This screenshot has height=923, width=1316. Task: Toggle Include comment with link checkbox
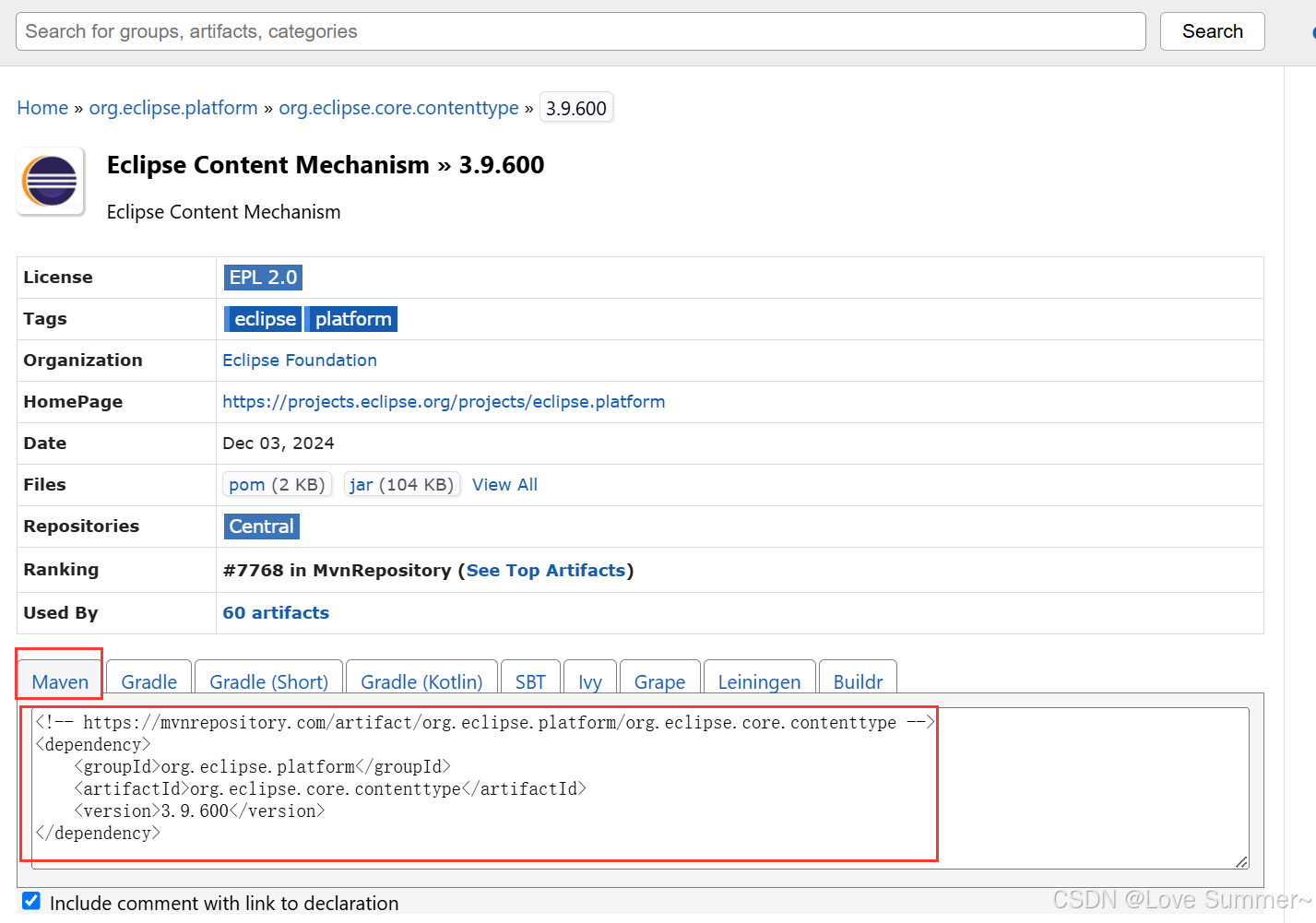coord(31,901)
